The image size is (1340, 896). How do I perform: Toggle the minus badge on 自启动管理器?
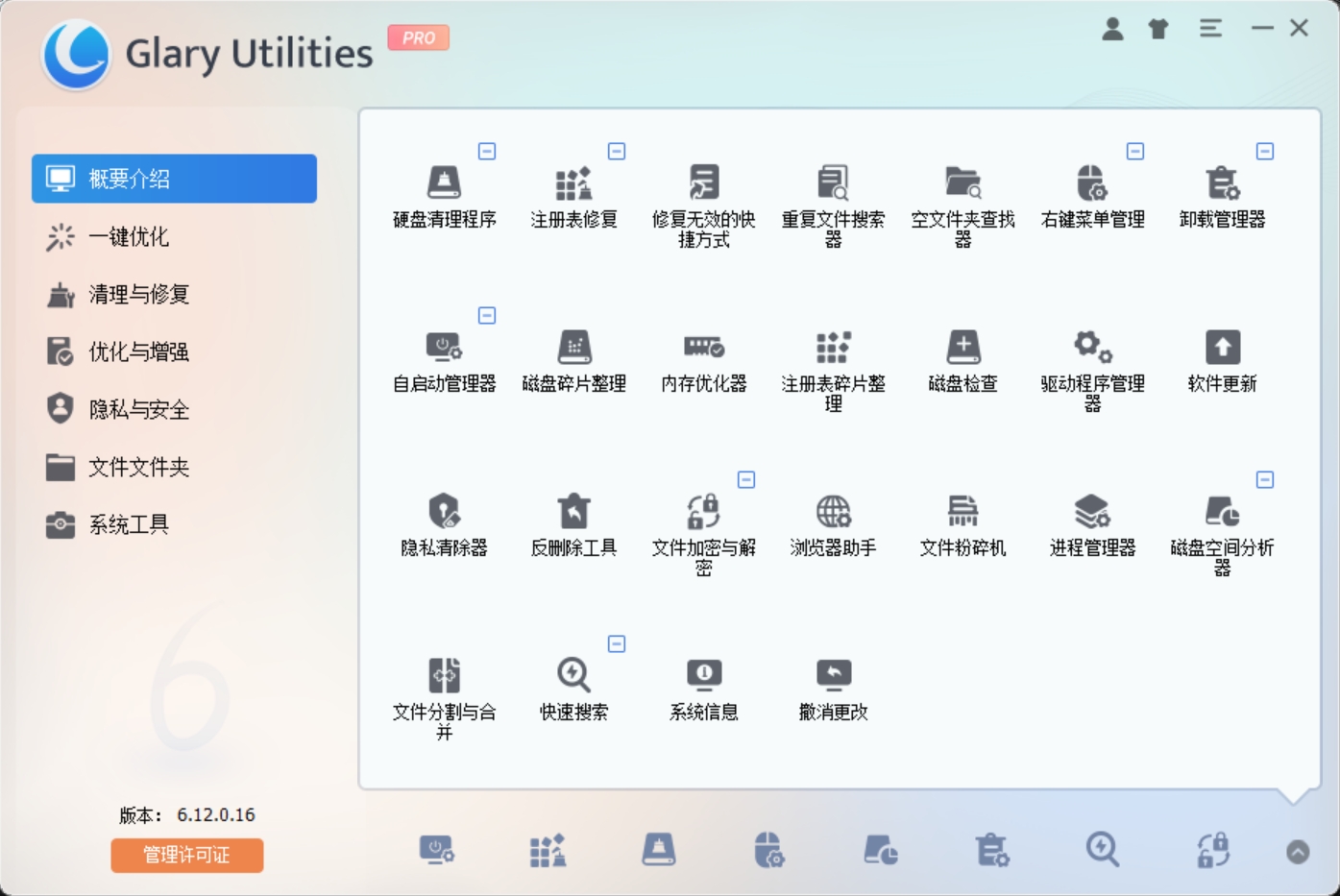(487, 314)
